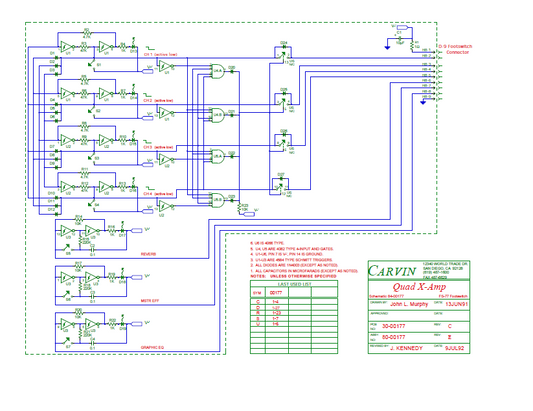The width and height of the screenshot is (533, 411).
Task: Select capacitor C1 near the connector
Action: (x=399, y=39)
